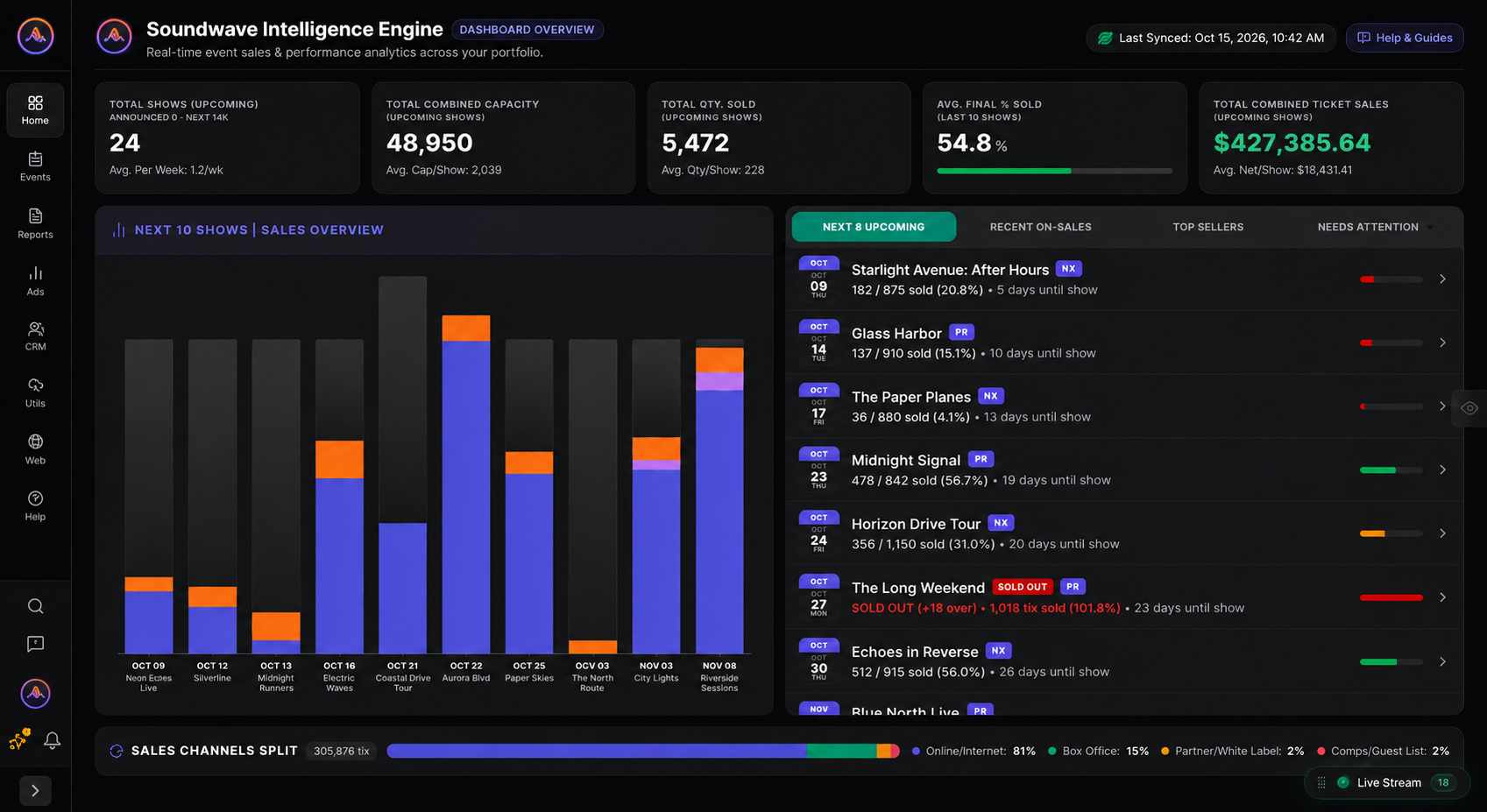The width and height of the screenshot is (1487, 812).
Task: Click the Last Synced status pill
Action: pos(1211,38)
